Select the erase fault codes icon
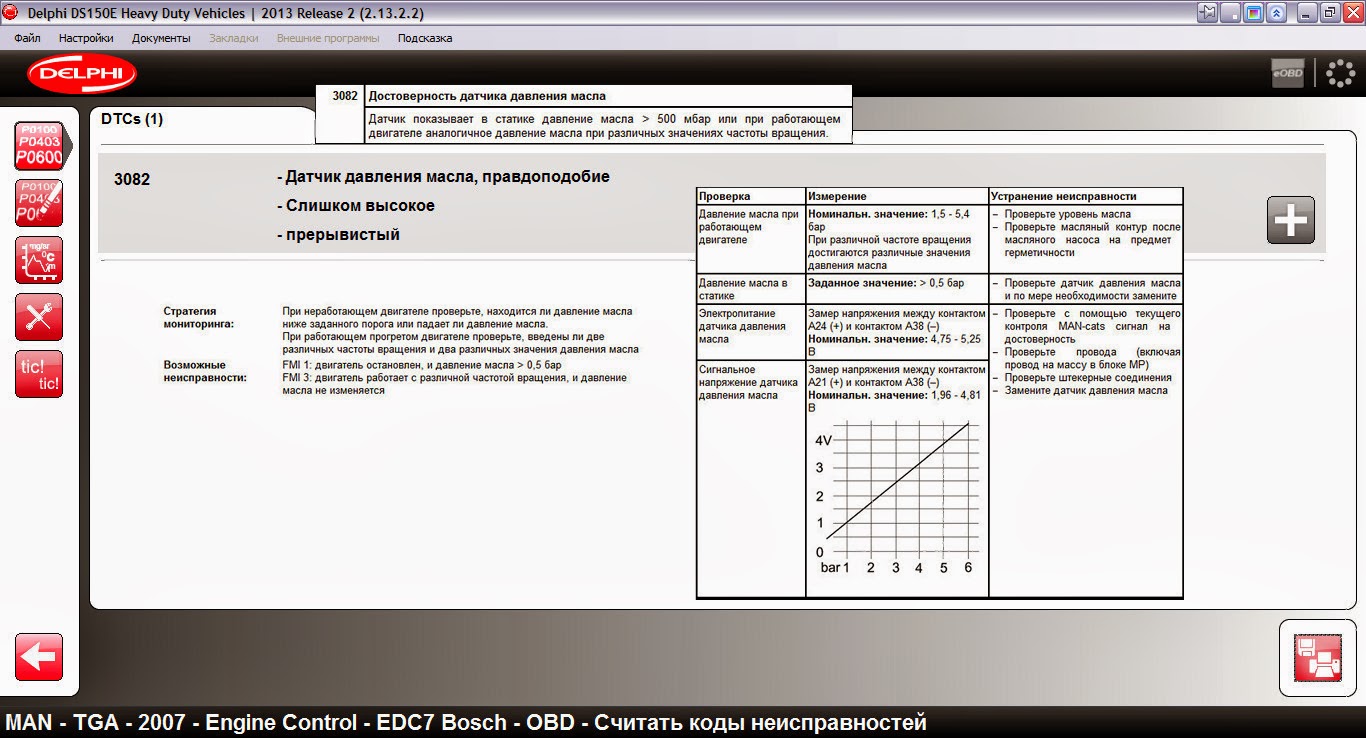 pyautogui.click(x=39, y=204)
